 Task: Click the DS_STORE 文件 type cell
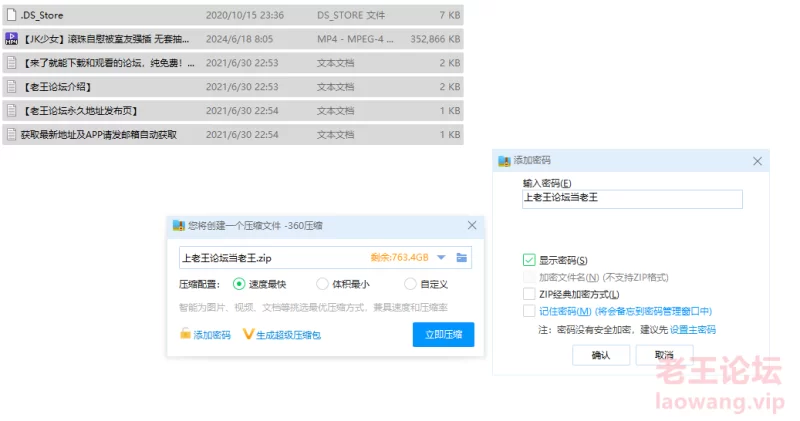(x=351, y=15)
